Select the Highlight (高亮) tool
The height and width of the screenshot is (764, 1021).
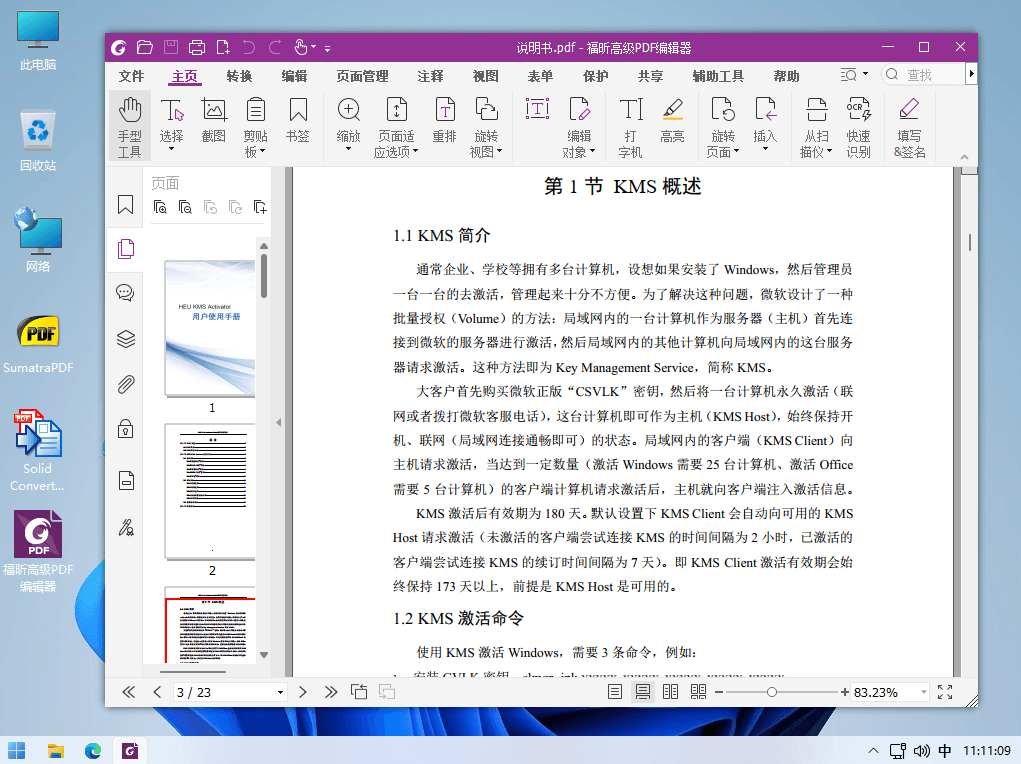(673, 119)
